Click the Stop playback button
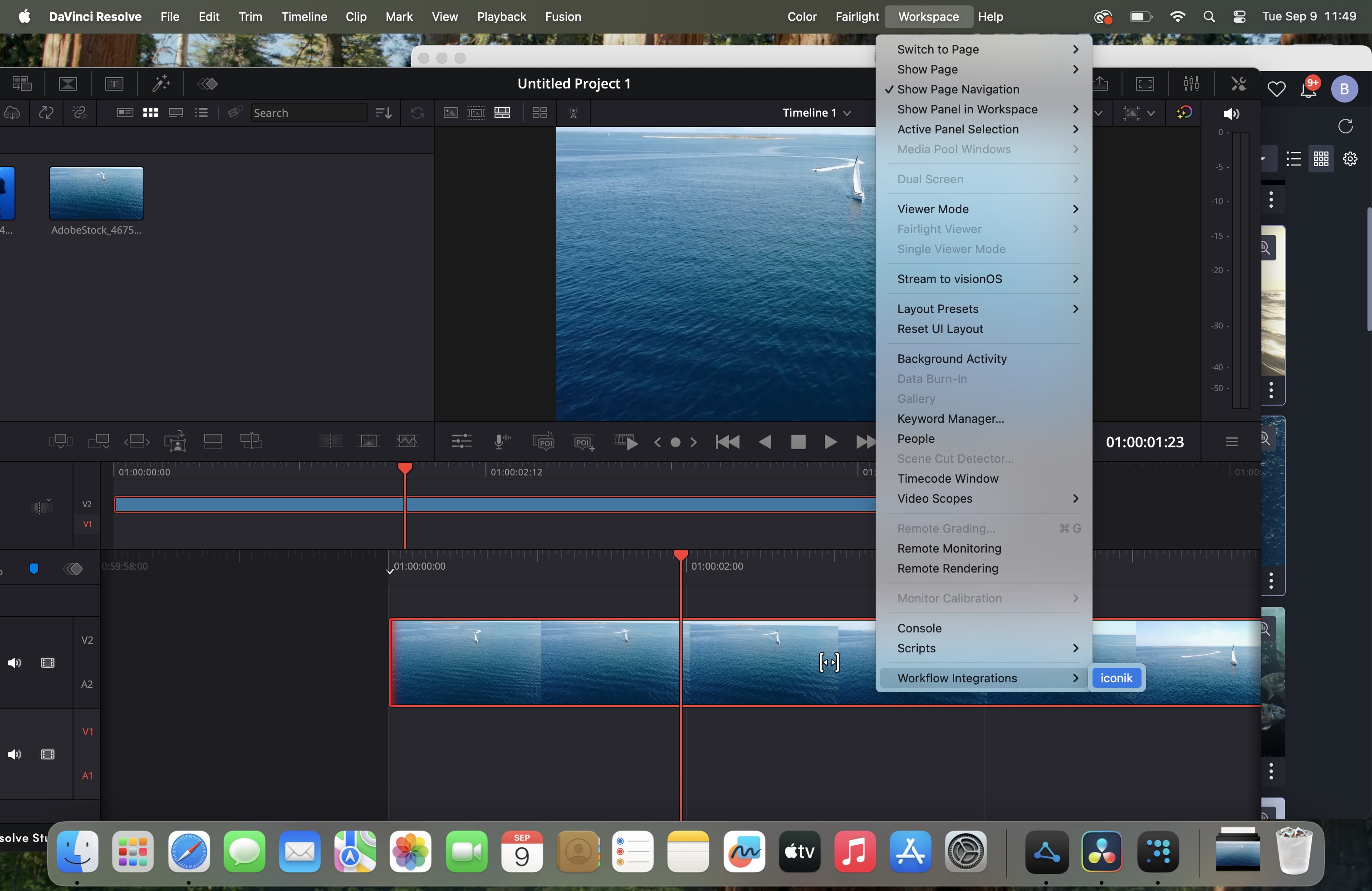Viewport: 1372px width, 891px height. tap(798, 442)
